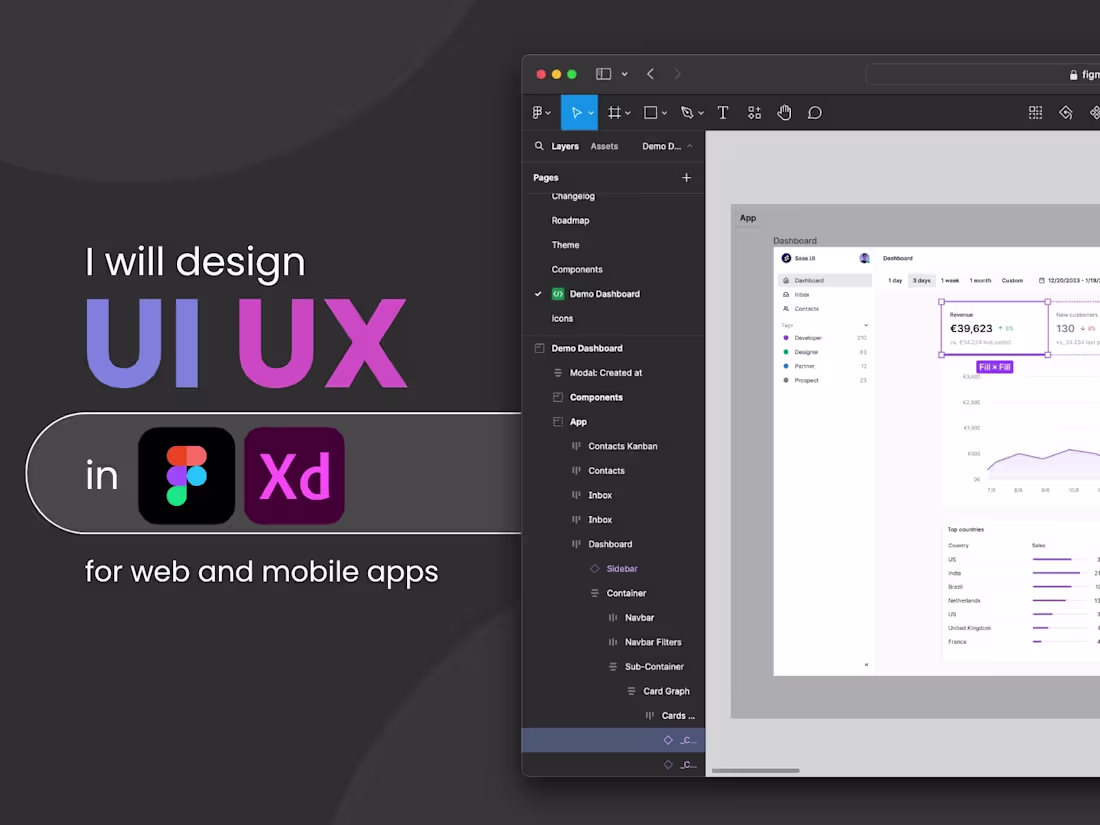Switch to the Layers tab
Screen dimensions: 1100x825
click(x=565, y=146)
